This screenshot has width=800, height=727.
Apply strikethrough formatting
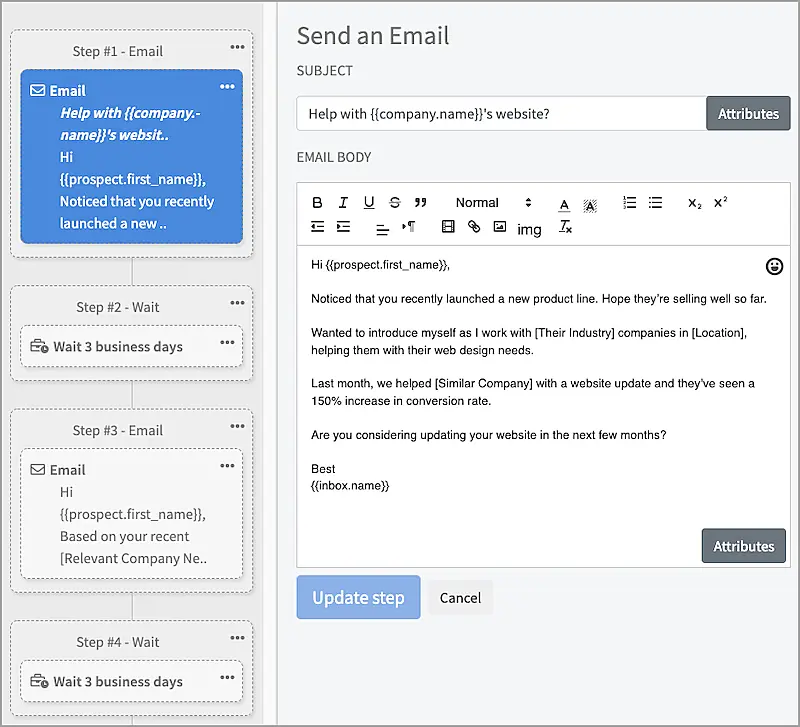(x=393, y=202)
